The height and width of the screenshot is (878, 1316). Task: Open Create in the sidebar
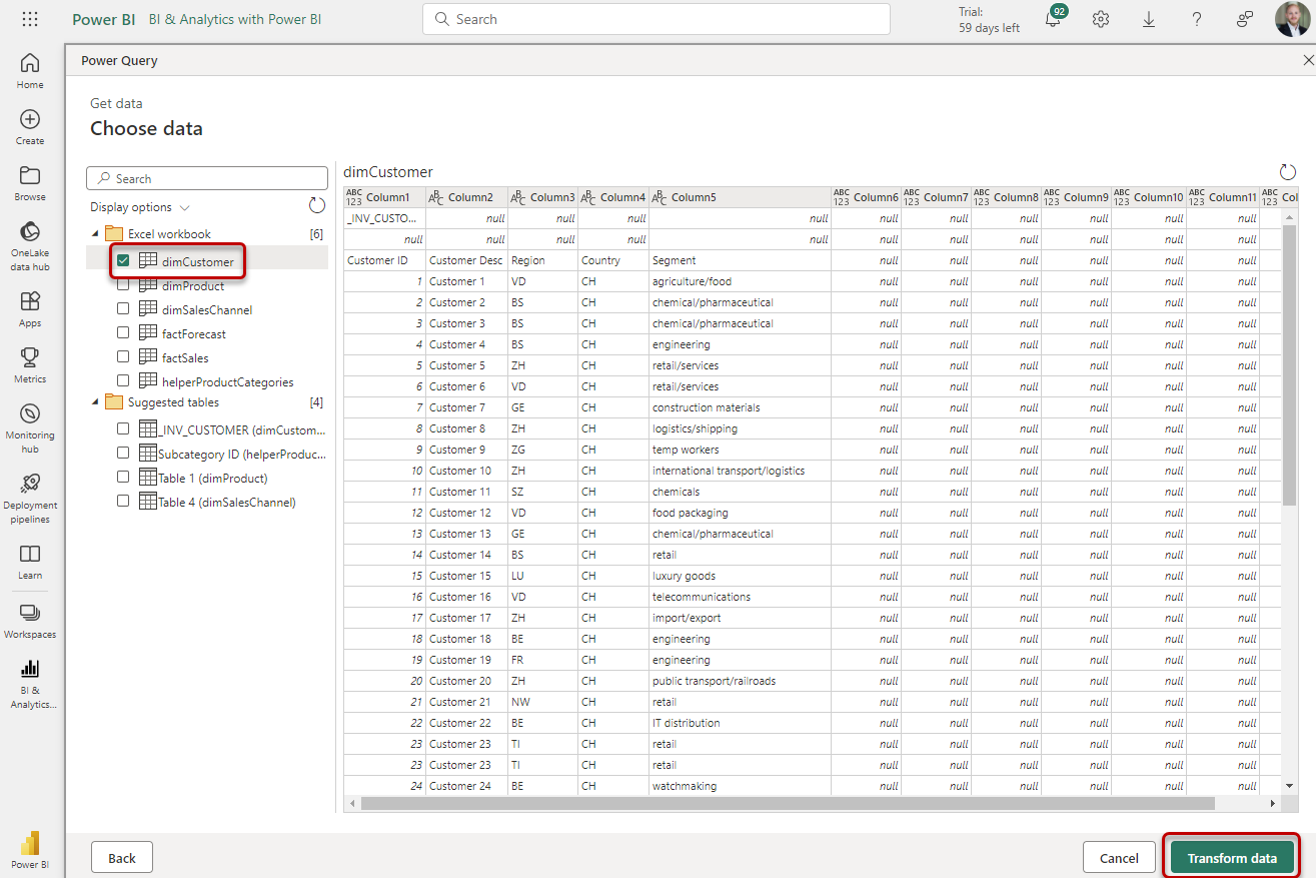[x=30, y=126]
